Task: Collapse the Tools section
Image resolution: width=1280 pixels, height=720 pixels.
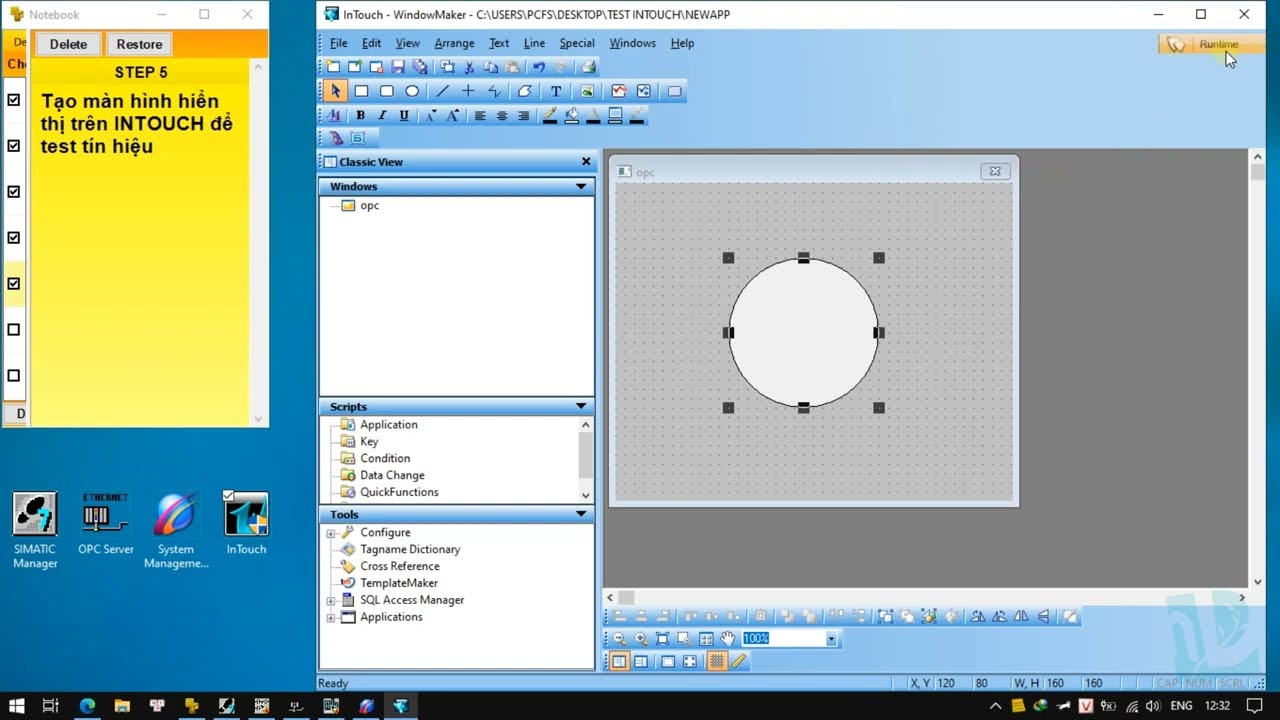Action: [581, 515]
